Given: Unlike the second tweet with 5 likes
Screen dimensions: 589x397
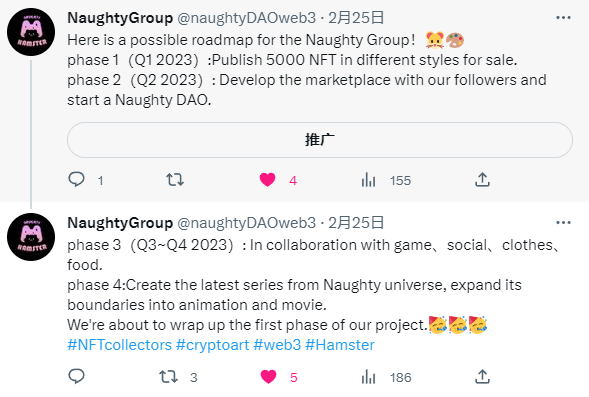Looking at the screenshot, I should [268, 377].
